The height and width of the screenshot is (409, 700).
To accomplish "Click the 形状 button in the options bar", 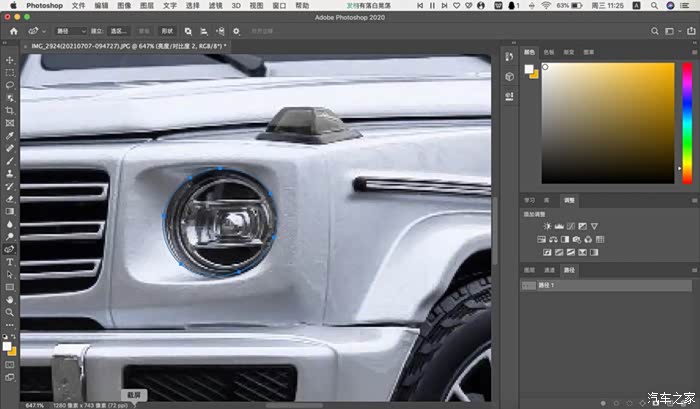I will [168, 31].
